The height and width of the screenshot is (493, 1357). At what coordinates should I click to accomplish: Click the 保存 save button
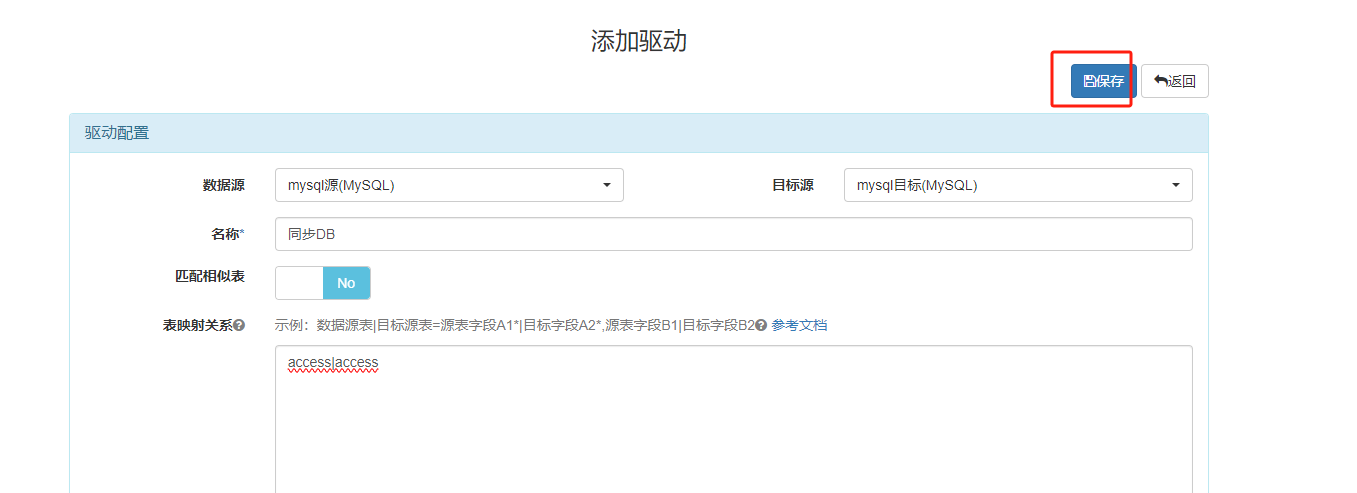tap(1103, 81)
